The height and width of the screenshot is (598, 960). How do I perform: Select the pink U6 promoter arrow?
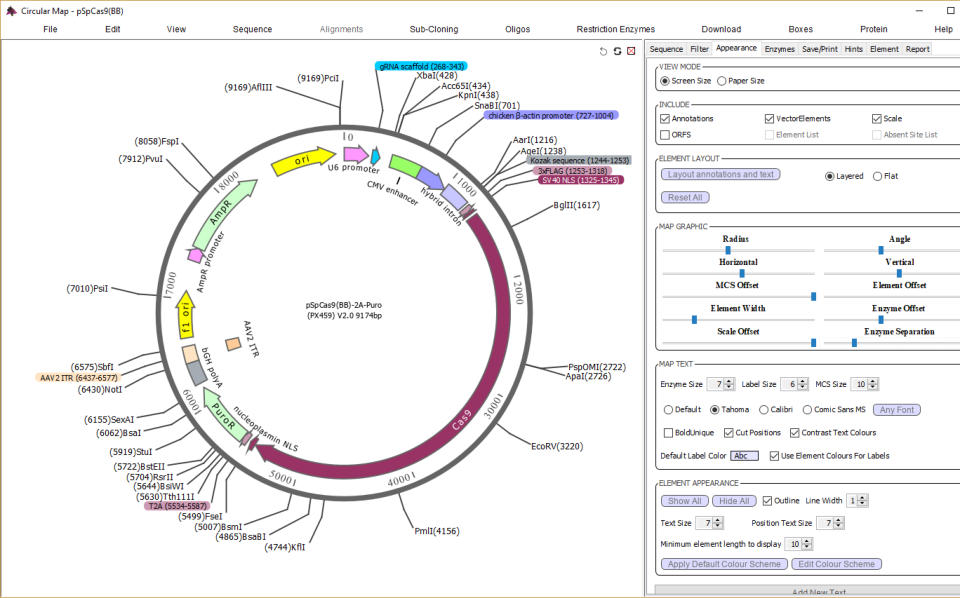click(355, 154)
